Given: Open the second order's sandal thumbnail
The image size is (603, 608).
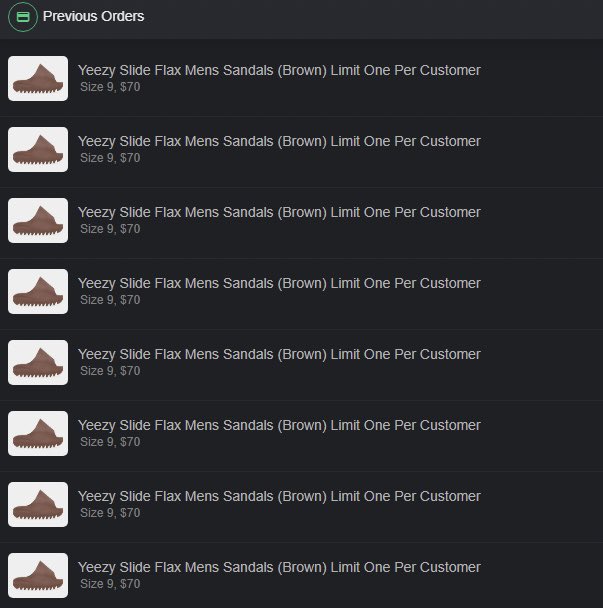Looking at the screenshot, I should [x=38, y=149].
